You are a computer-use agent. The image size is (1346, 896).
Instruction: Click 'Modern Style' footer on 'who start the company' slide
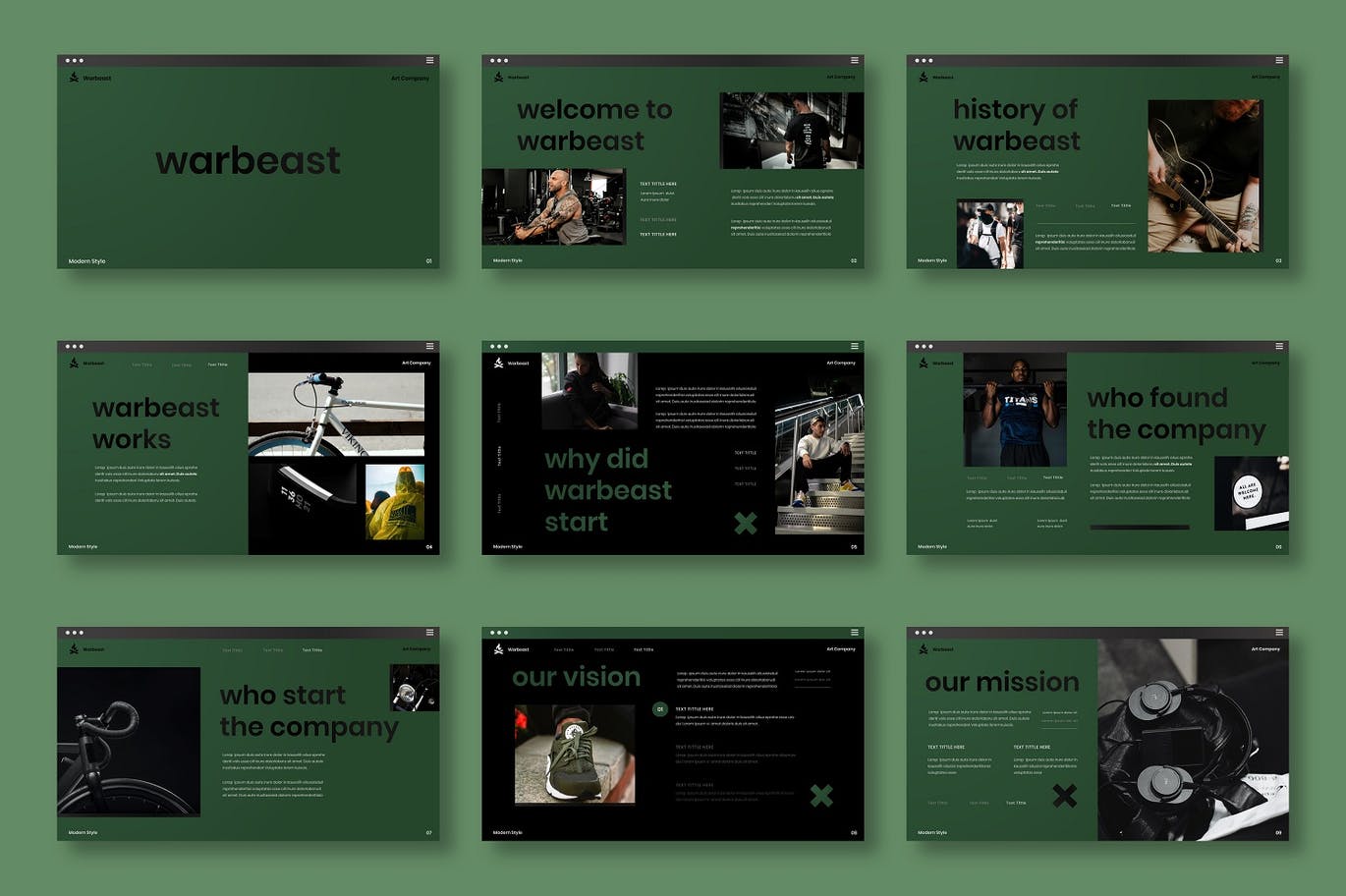(84, 832)
